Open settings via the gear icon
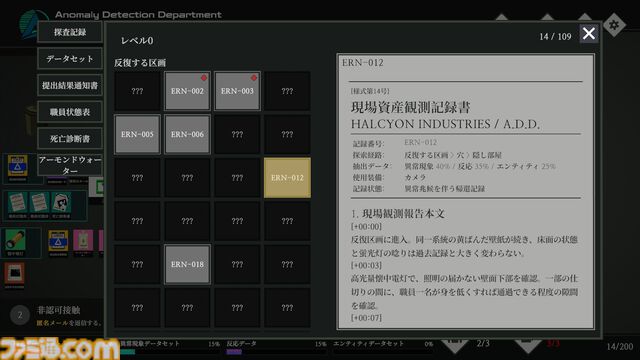Viewport: 640px width, 360px height. [614, 25]
